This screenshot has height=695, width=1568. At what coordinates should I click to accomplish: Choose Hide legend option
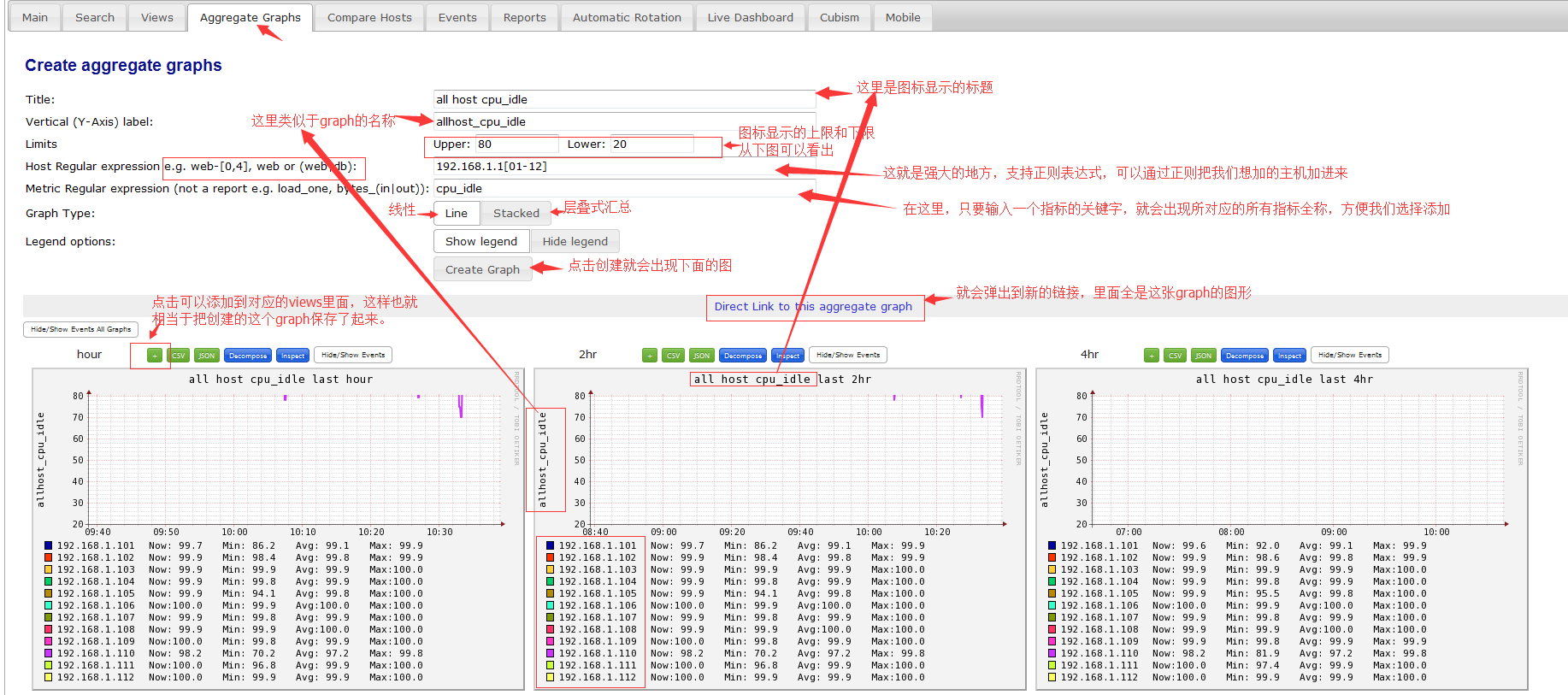[x=575, y=242]
